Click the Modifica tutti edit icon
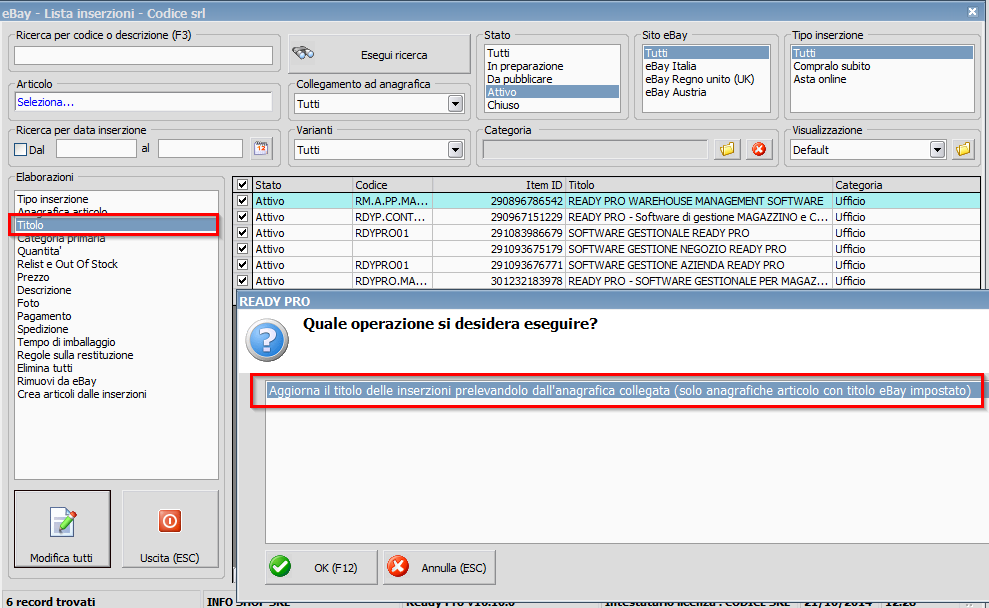The height and width of the screenshot is (608, 989). coord(62,522)
